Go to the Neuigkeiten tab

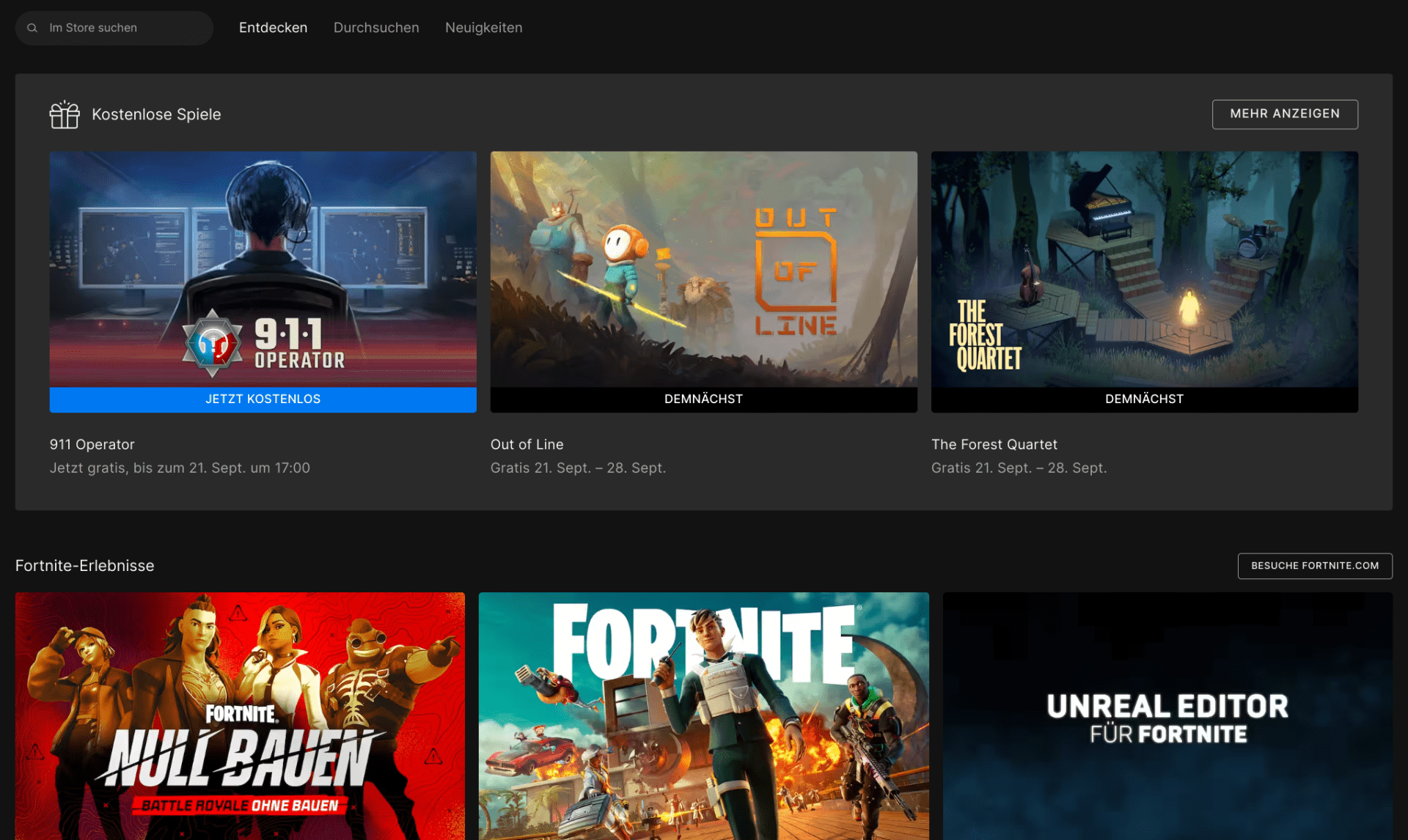[484, 28]
